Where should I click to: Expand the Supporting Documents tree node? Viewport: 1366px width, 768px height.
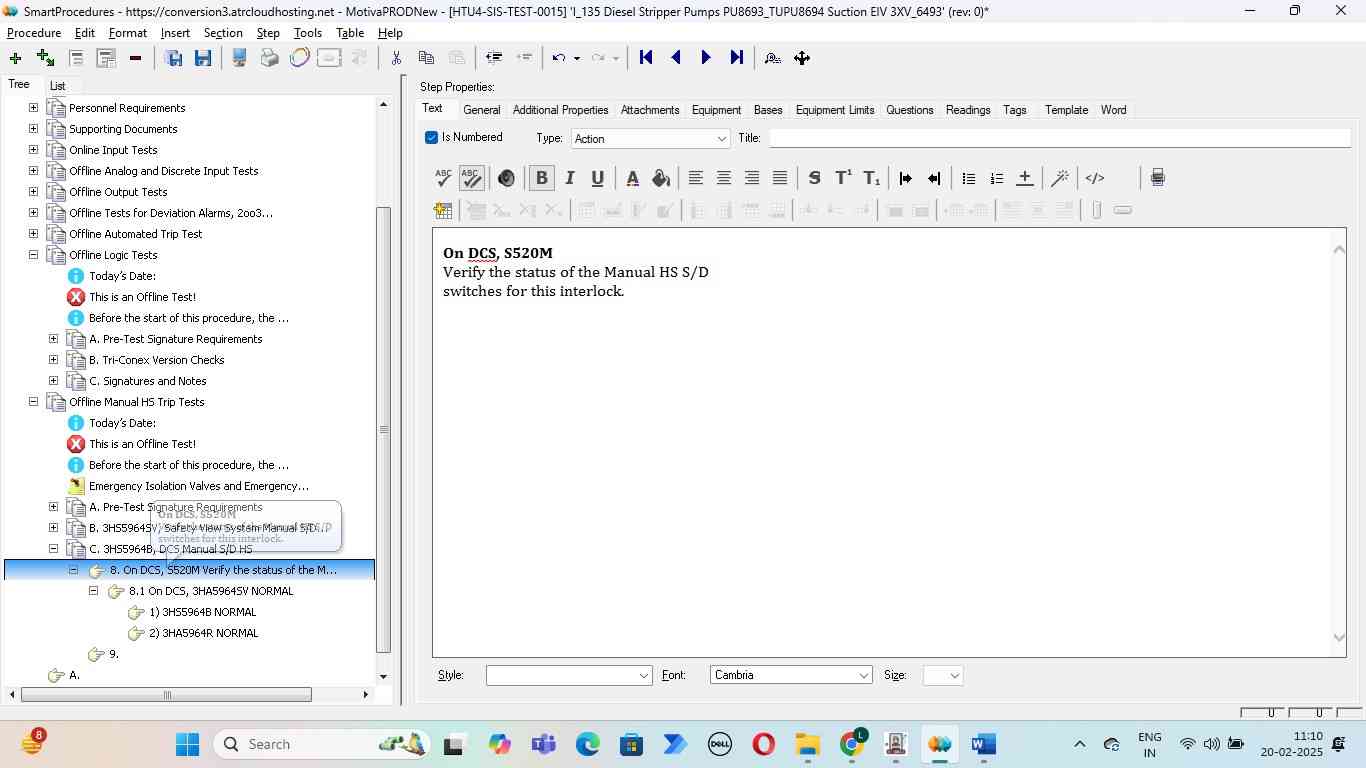[33, 129]
